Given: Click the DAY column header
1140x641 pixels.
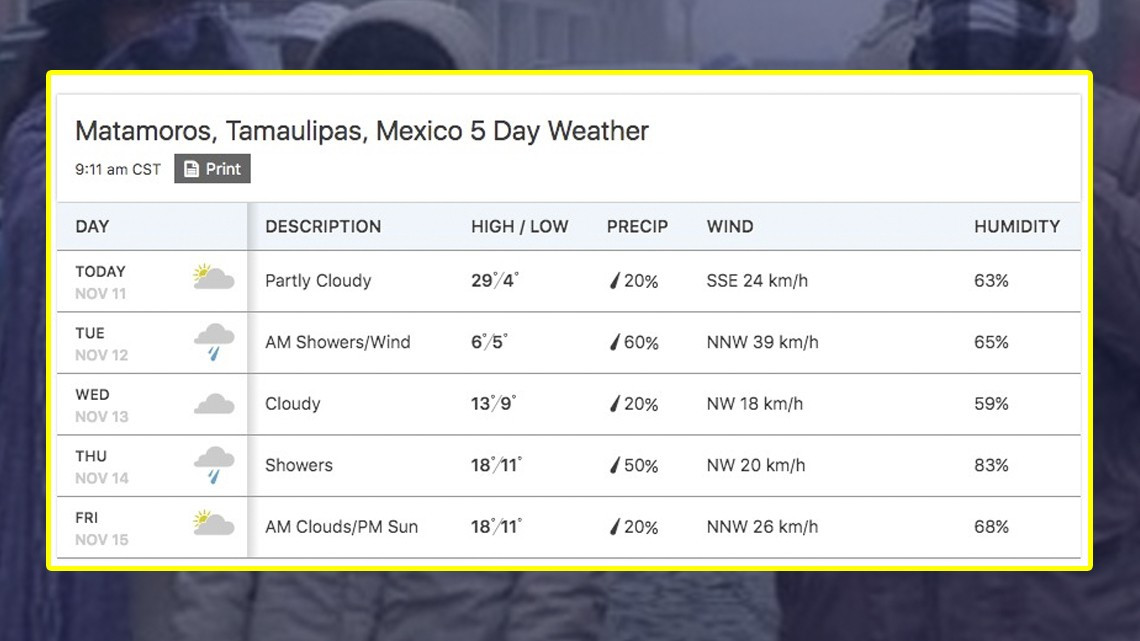Looking at the screenshot, I should (x=92, y=227).
